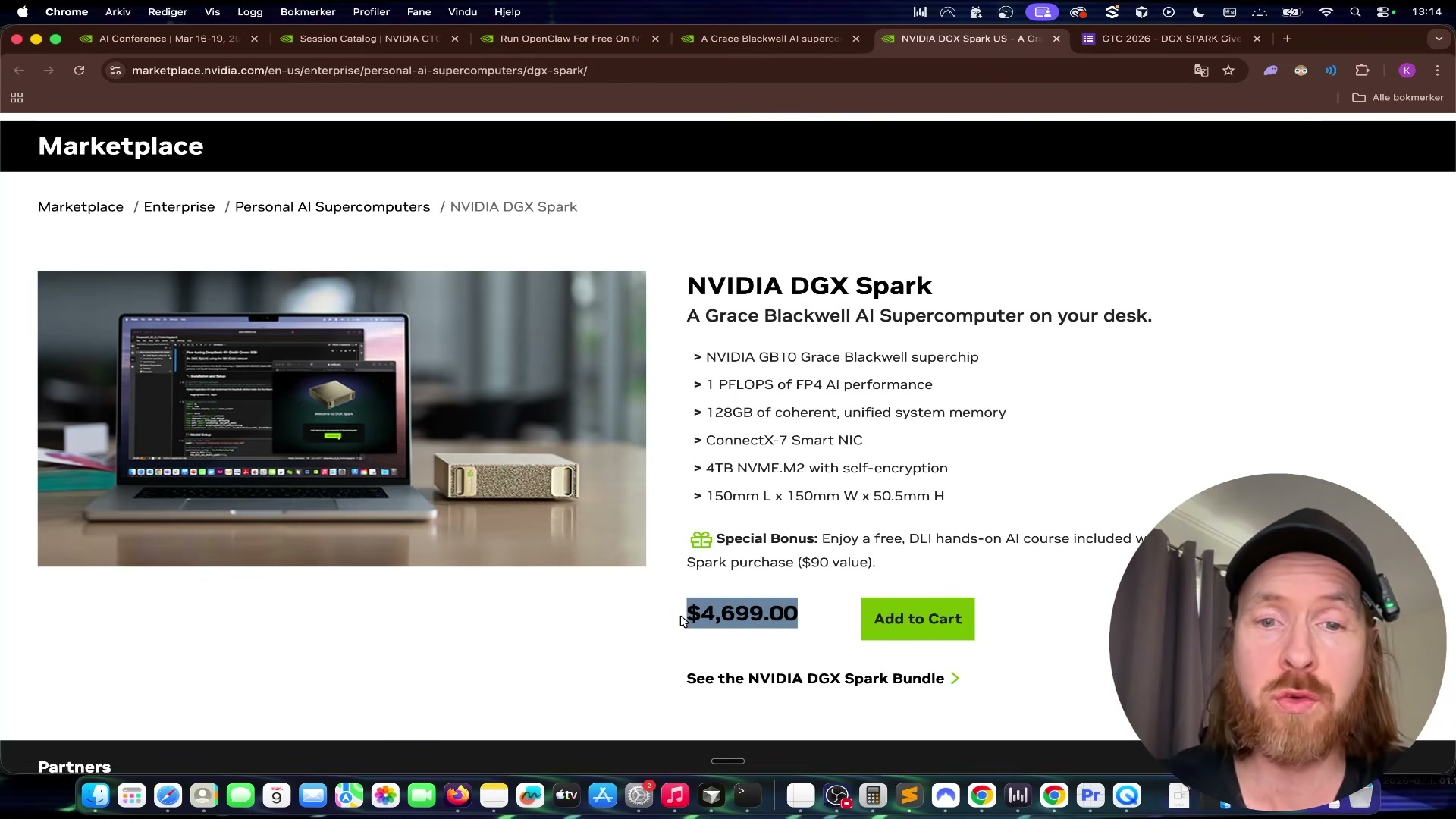Image resolution: width=1456 pixels, height=819 pixels.
Task: Open Sublime Text from the Dock
Action: pyautogui.click(x=909, y=795)
